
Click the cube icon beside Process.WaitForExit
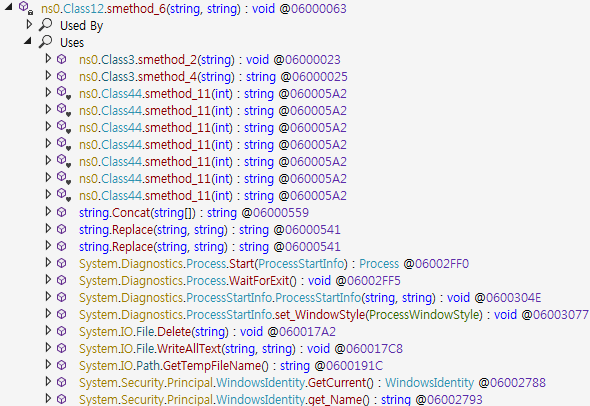click(62, 280)
